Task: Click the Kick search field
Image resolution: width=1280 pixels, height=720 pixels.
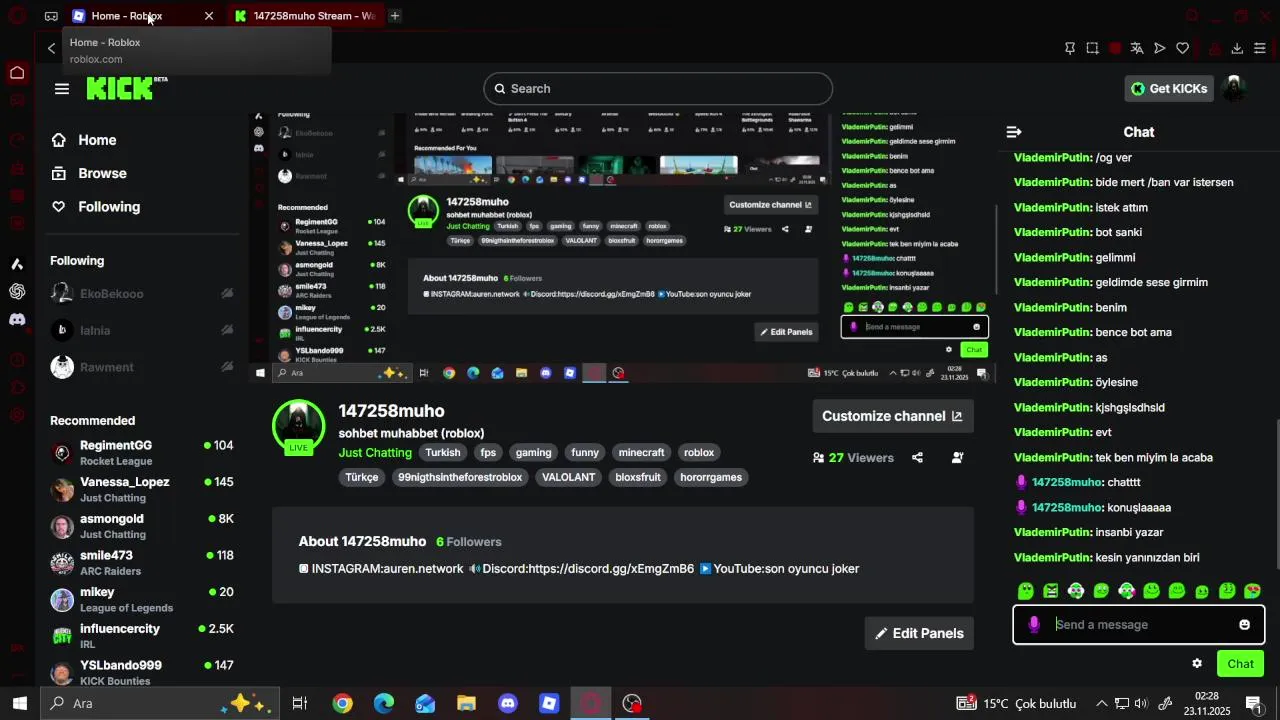Action: (658, 89)
